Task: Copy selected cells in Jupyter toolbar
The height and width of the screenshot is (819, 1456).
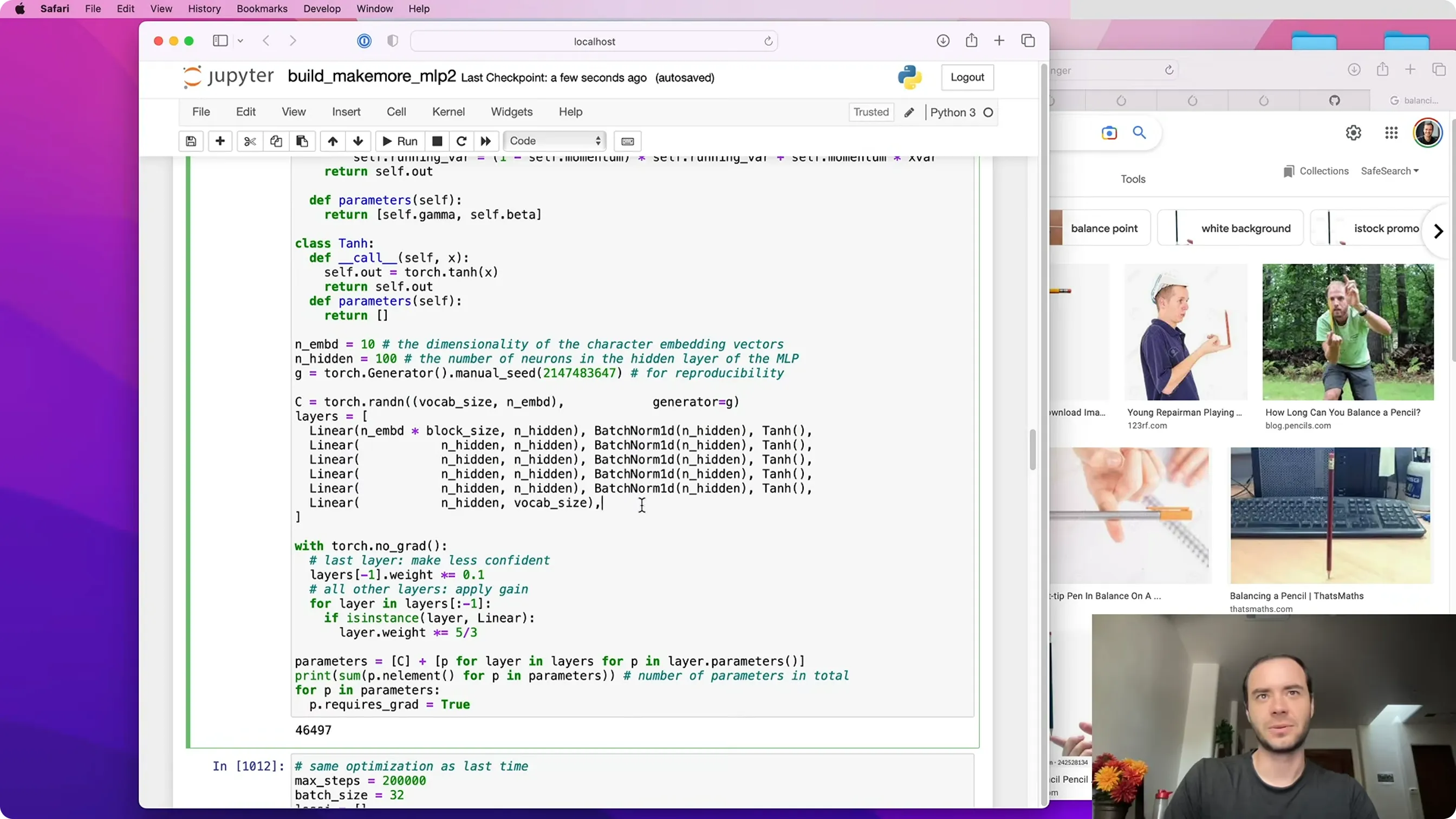Action: pos(276,141)
